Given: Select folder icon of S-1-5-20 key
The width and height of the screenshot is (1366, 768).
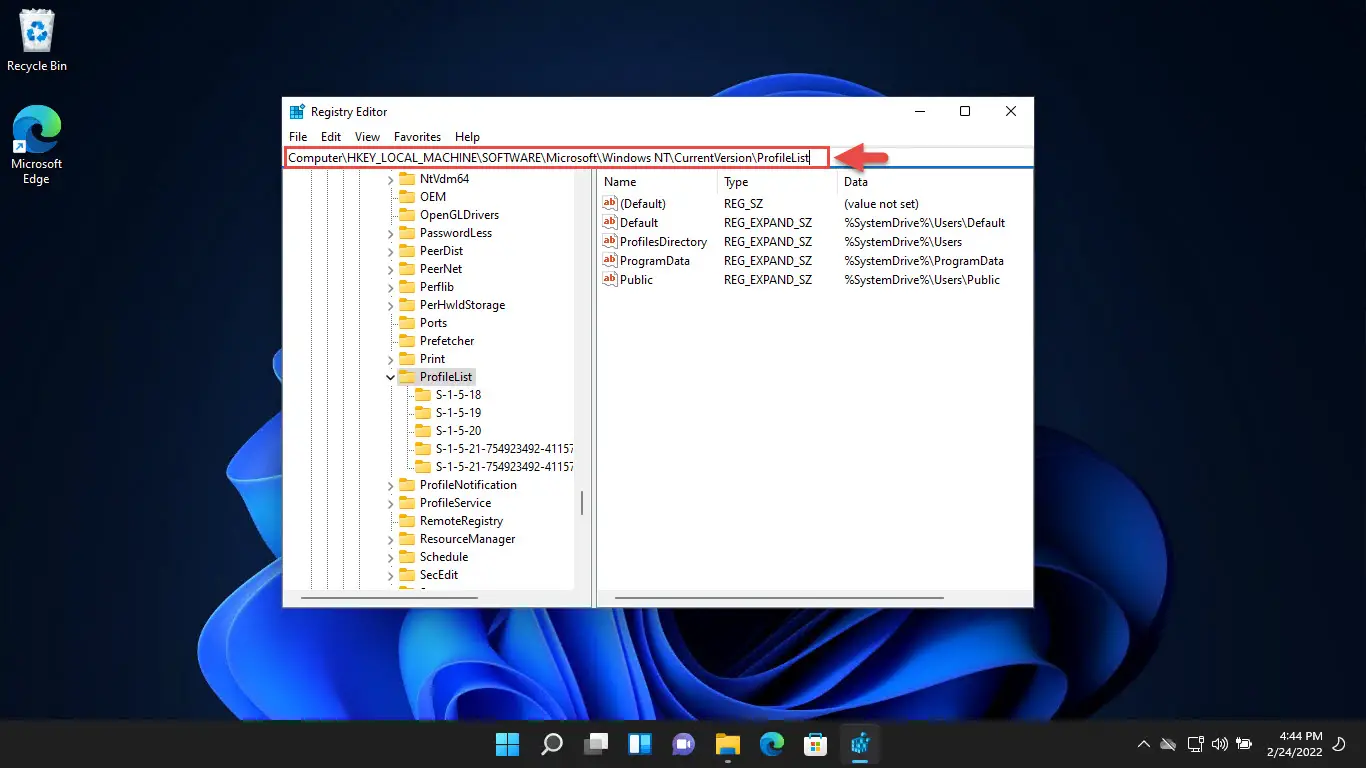Looking at the screenshot, I should coord(423,431).
